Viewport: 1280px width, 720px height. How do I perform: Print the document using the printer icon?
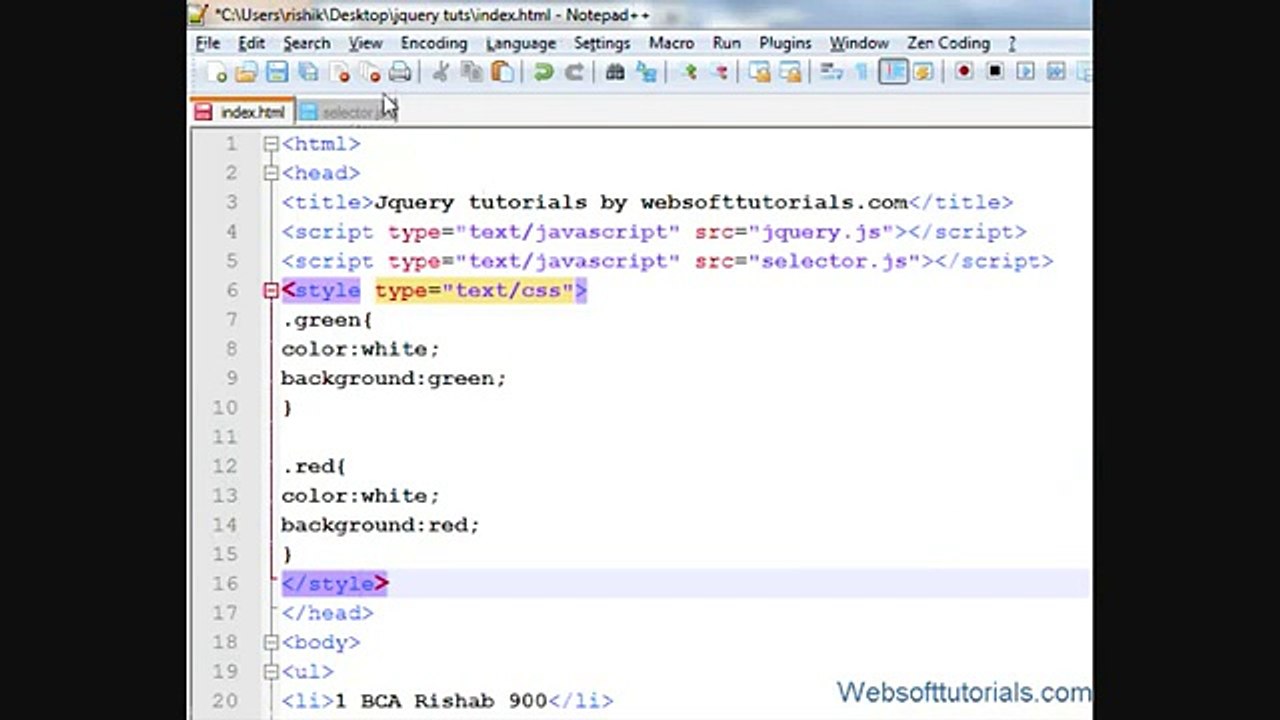[400, 72]
